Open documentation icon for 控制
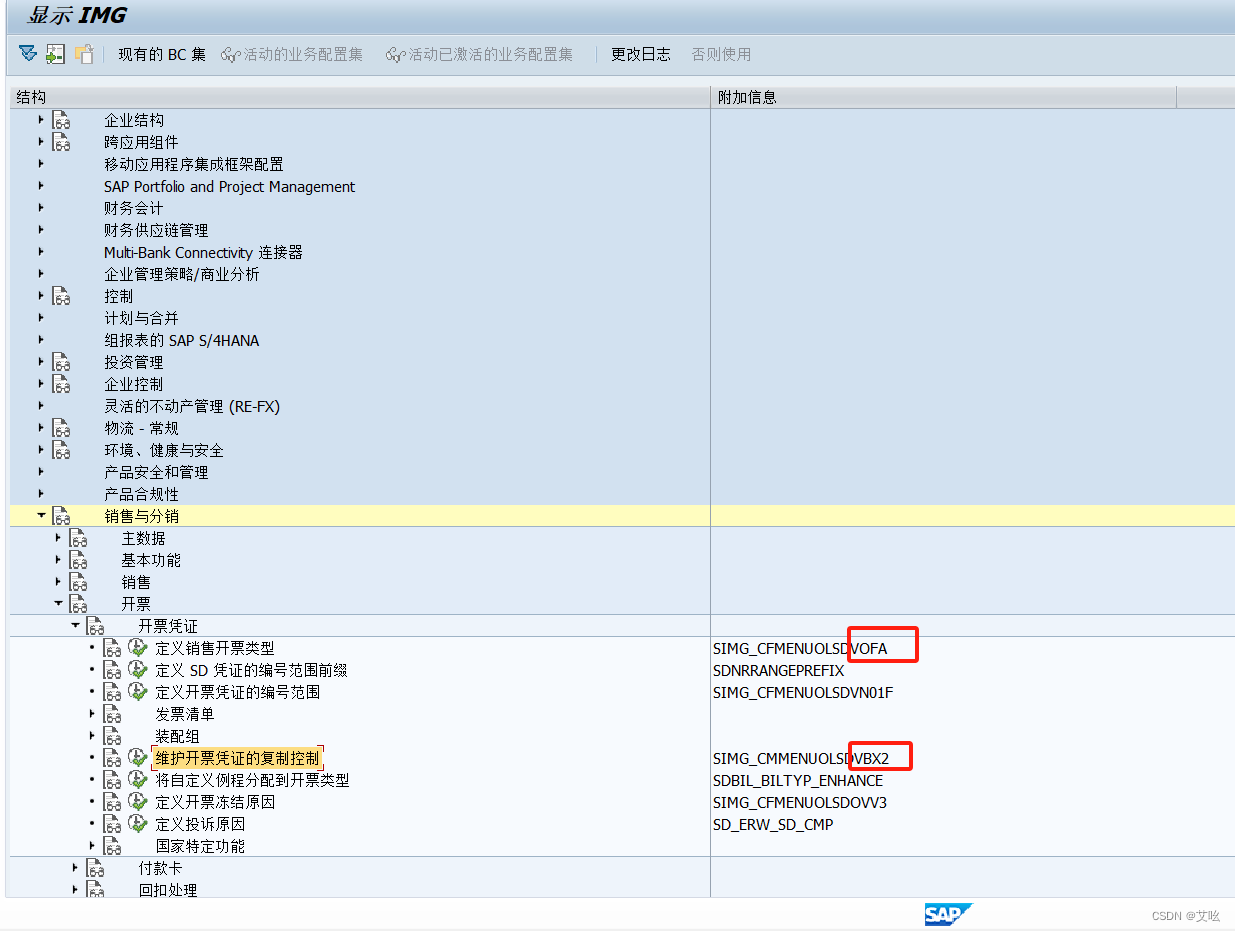The height and width of the screenshot is (931, 1235). click(x=62, y=296)
